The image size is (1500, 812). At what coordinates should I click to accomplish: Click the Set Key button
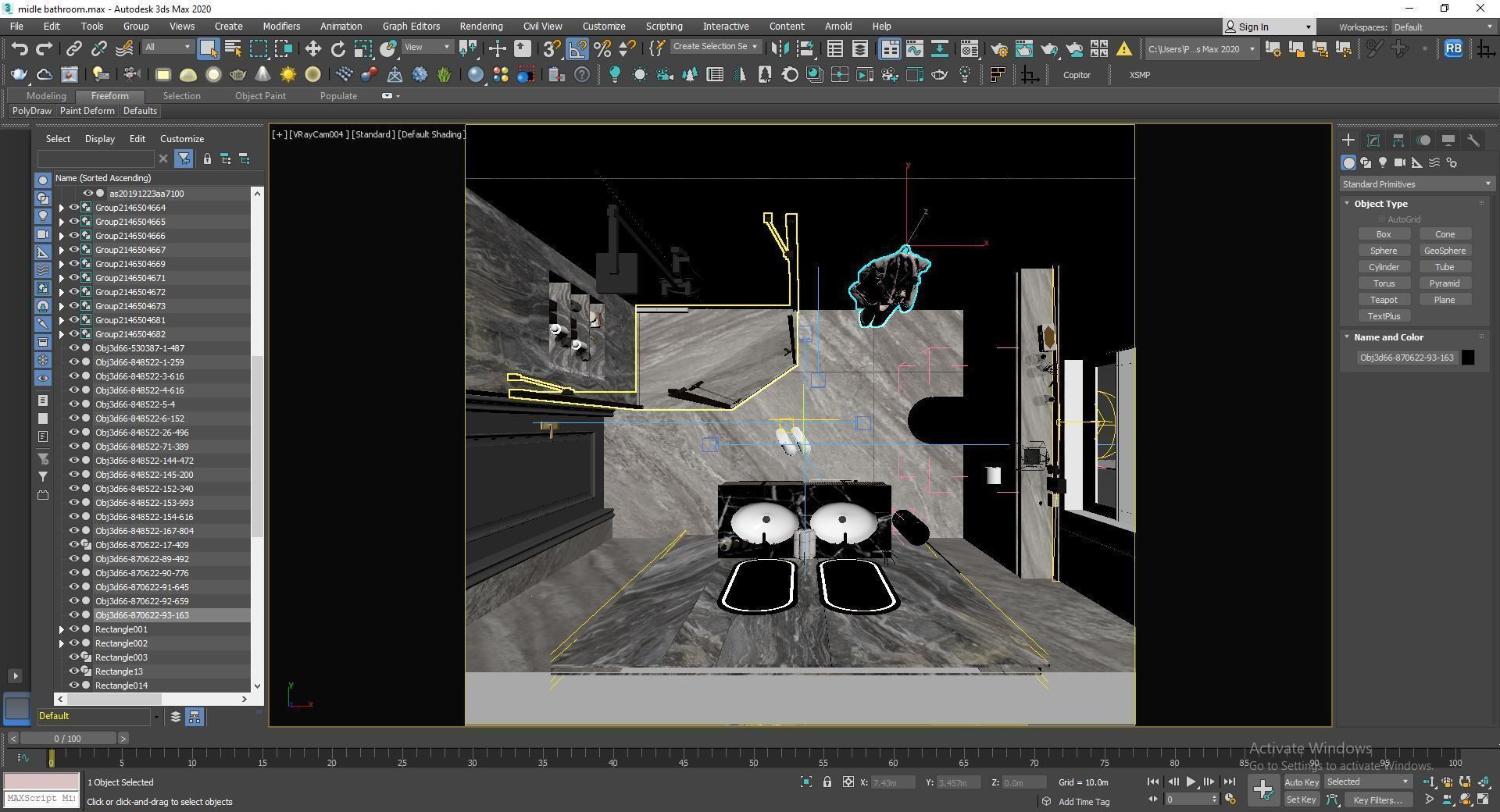coord(1301,800)
